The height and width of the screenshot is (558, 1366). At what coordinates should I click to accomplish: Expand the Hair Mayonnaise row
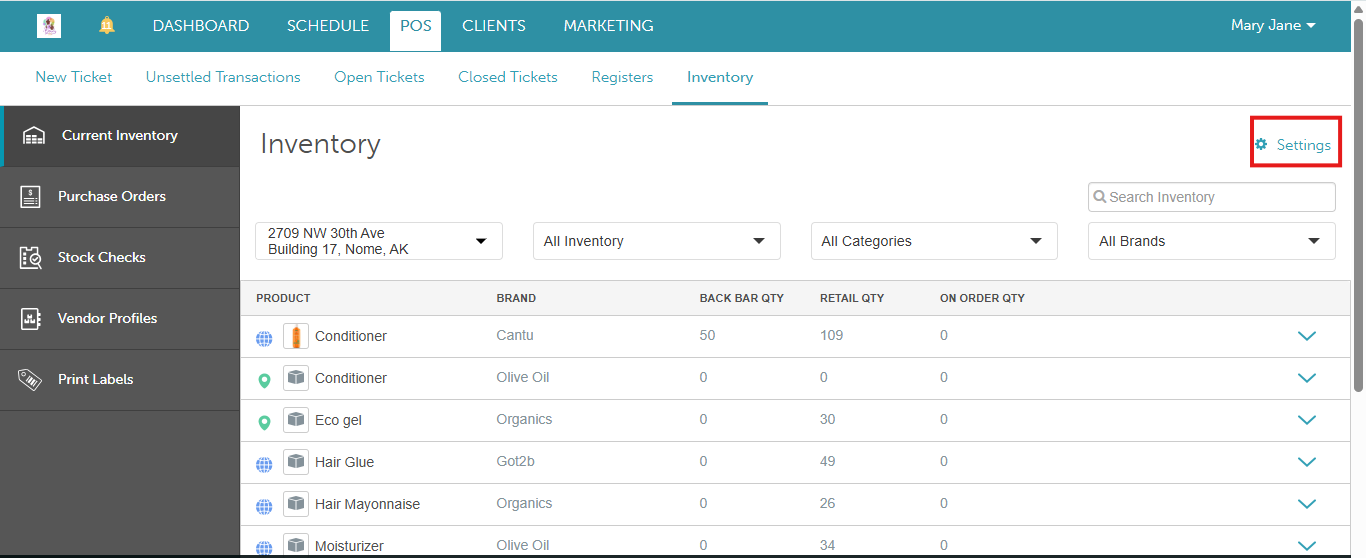[x=1306, y=504]
